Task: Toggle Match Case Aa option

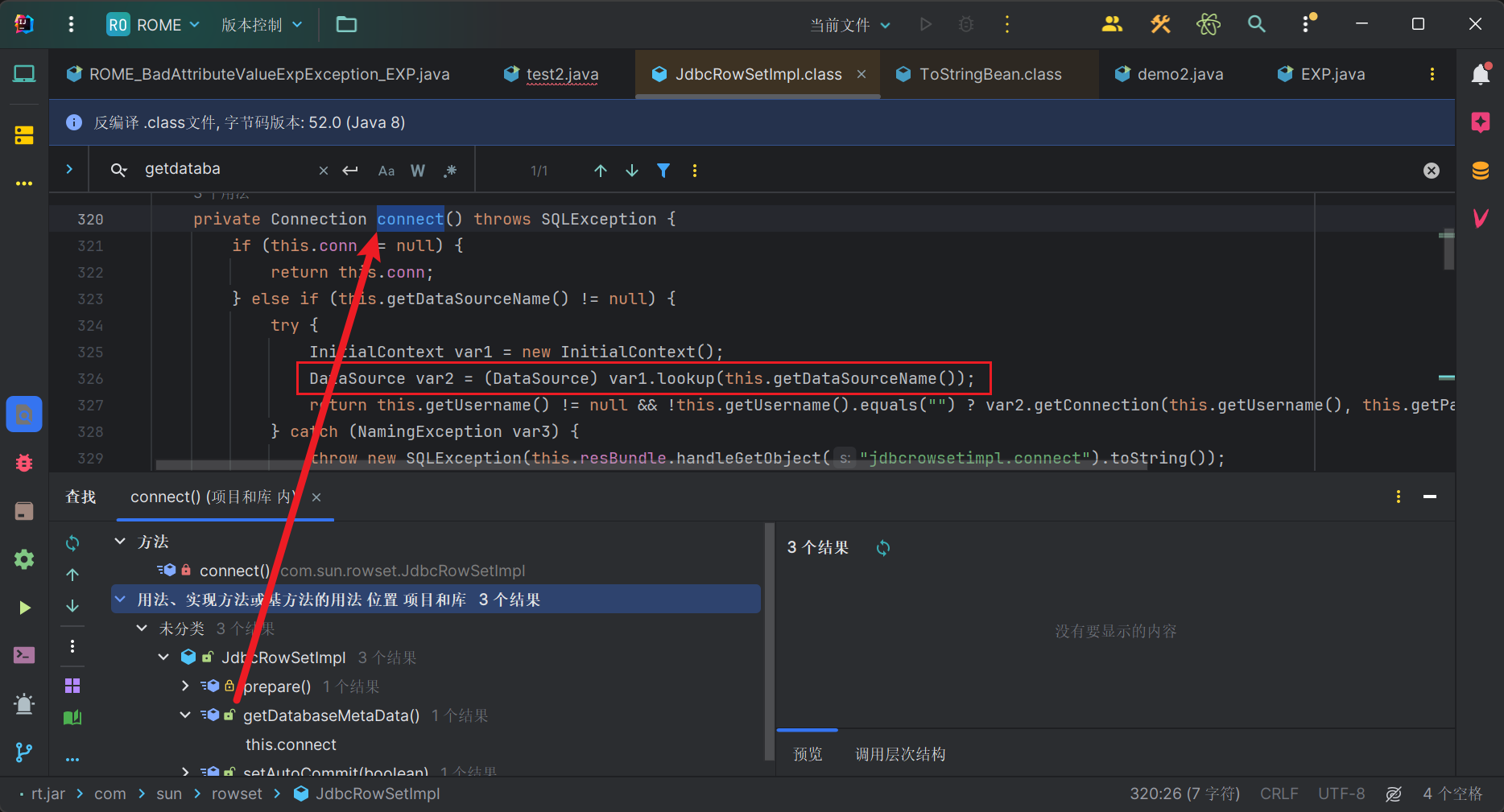Action: pos(386,171)
